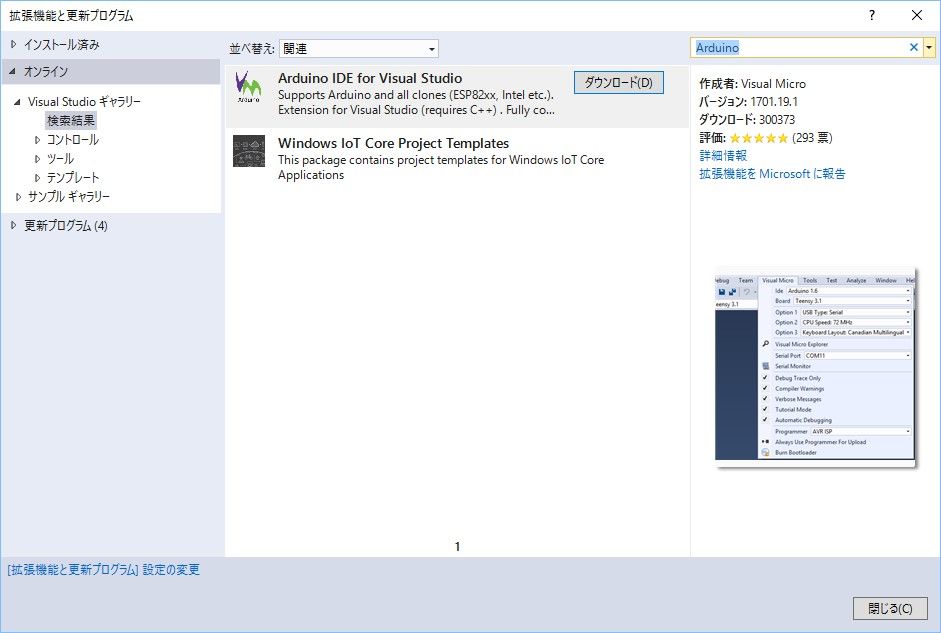
Task: Expand the サンプル ギャラリー node
Action: (19, 197)
